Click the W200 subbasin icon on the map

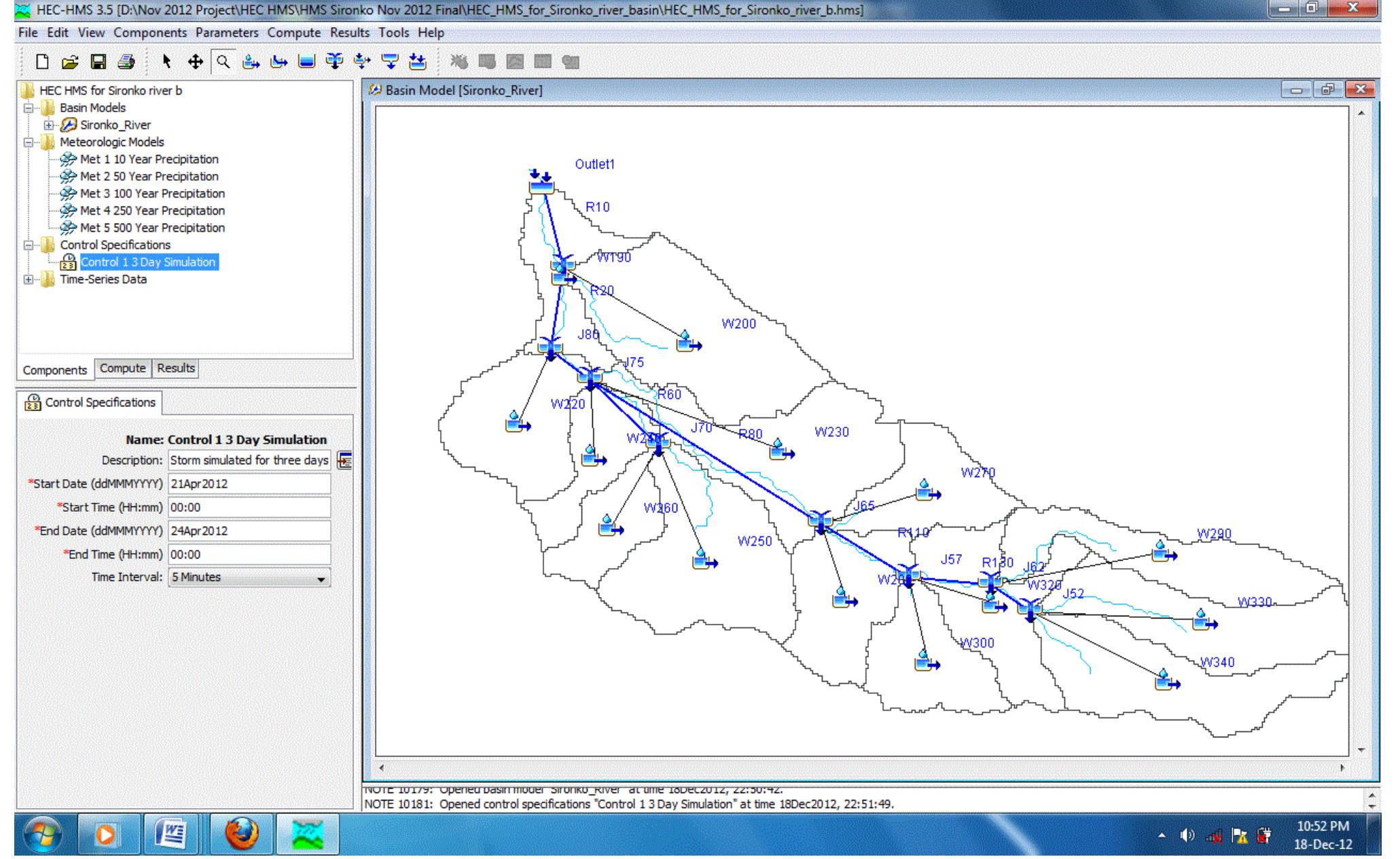(689, 341)
